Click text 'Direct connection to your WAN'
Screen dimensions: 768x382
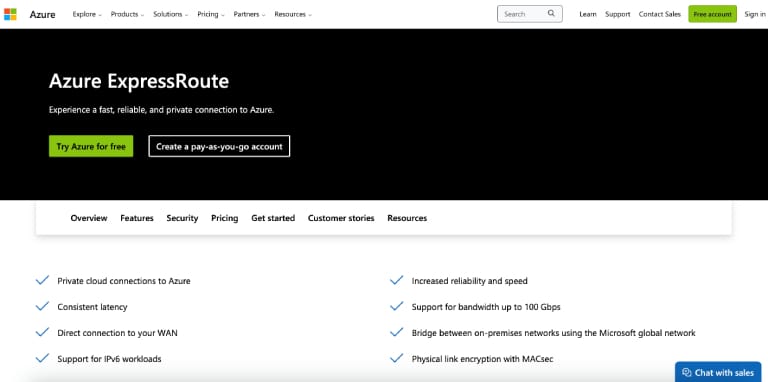coord(118,333)
